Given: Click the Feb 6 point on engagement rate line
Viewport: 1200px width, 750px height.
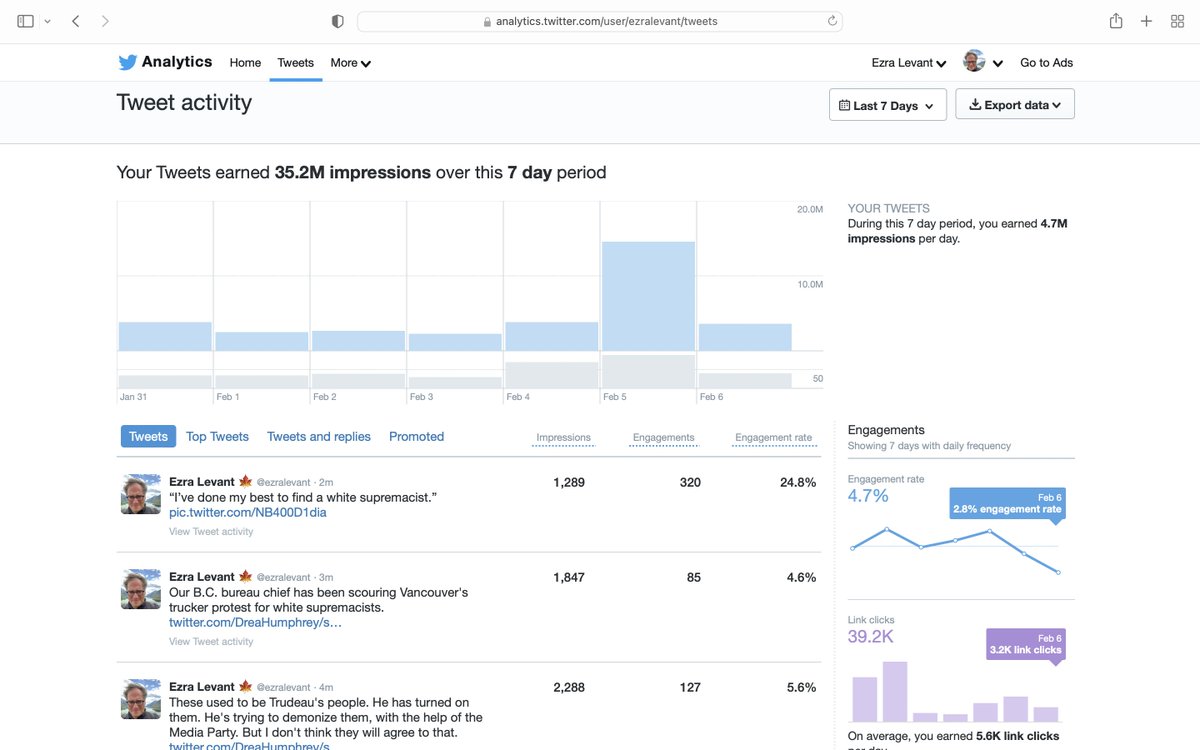Looking at the screenshot, I should point(1058,572).
